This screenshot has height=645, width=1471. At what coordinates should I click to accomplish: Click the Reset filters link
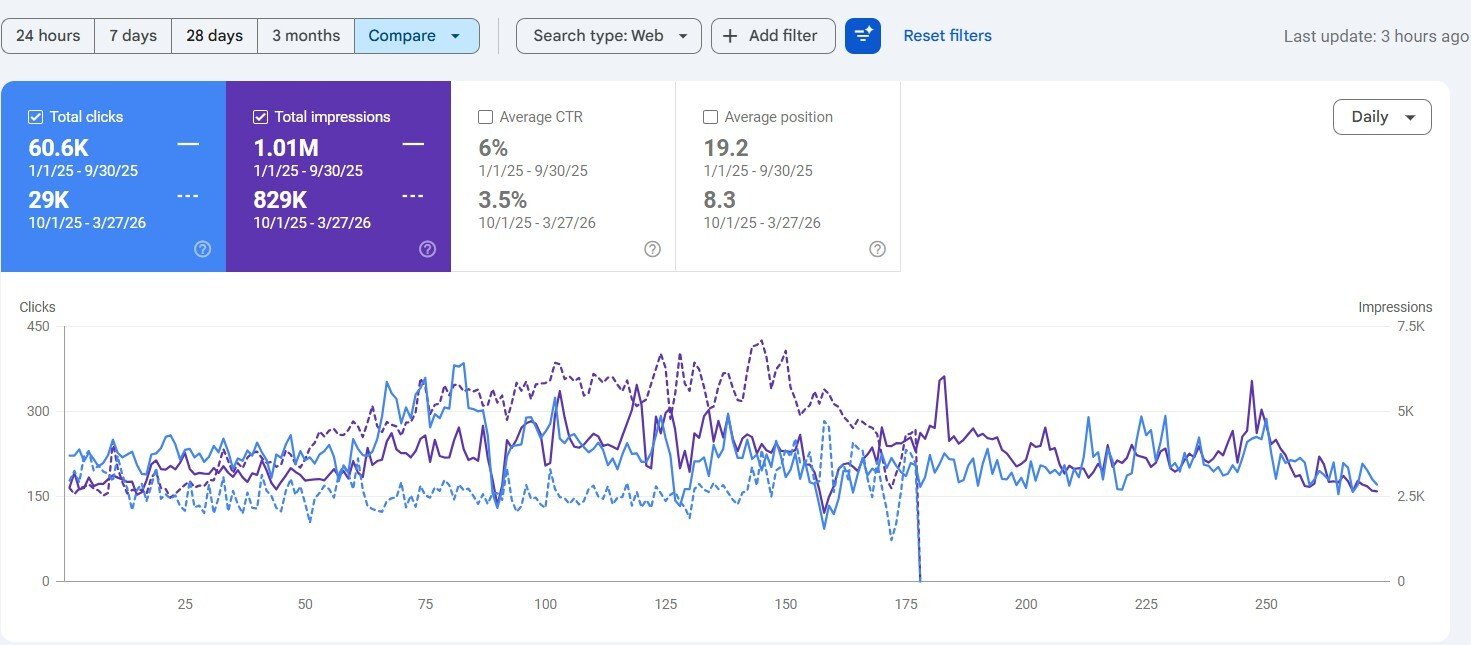947,36
